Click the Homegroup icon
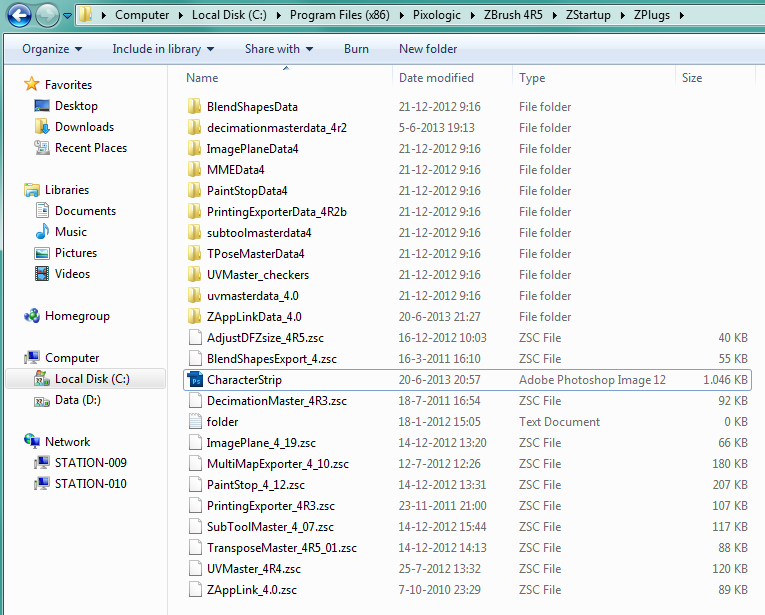Image resolution: width=765 pixels, height=615 pixels. pyautogui.click(x=32, y=316)
